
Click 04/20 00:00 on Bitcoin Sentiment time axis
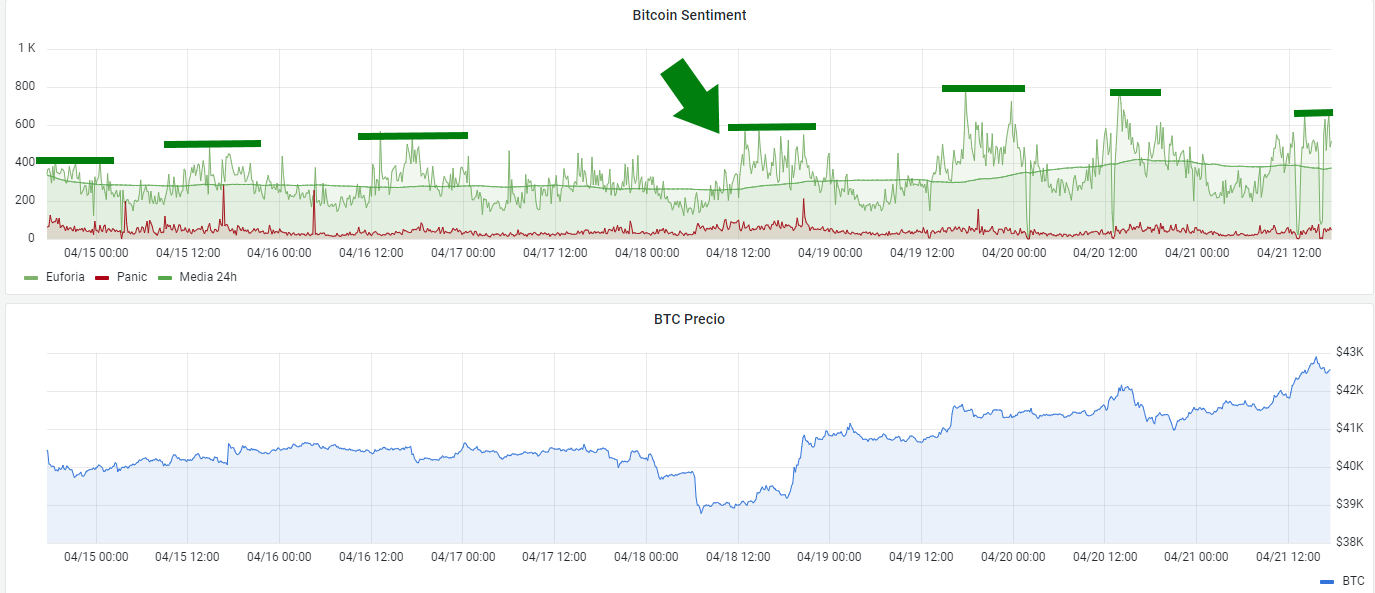[x=1014, y=253]
